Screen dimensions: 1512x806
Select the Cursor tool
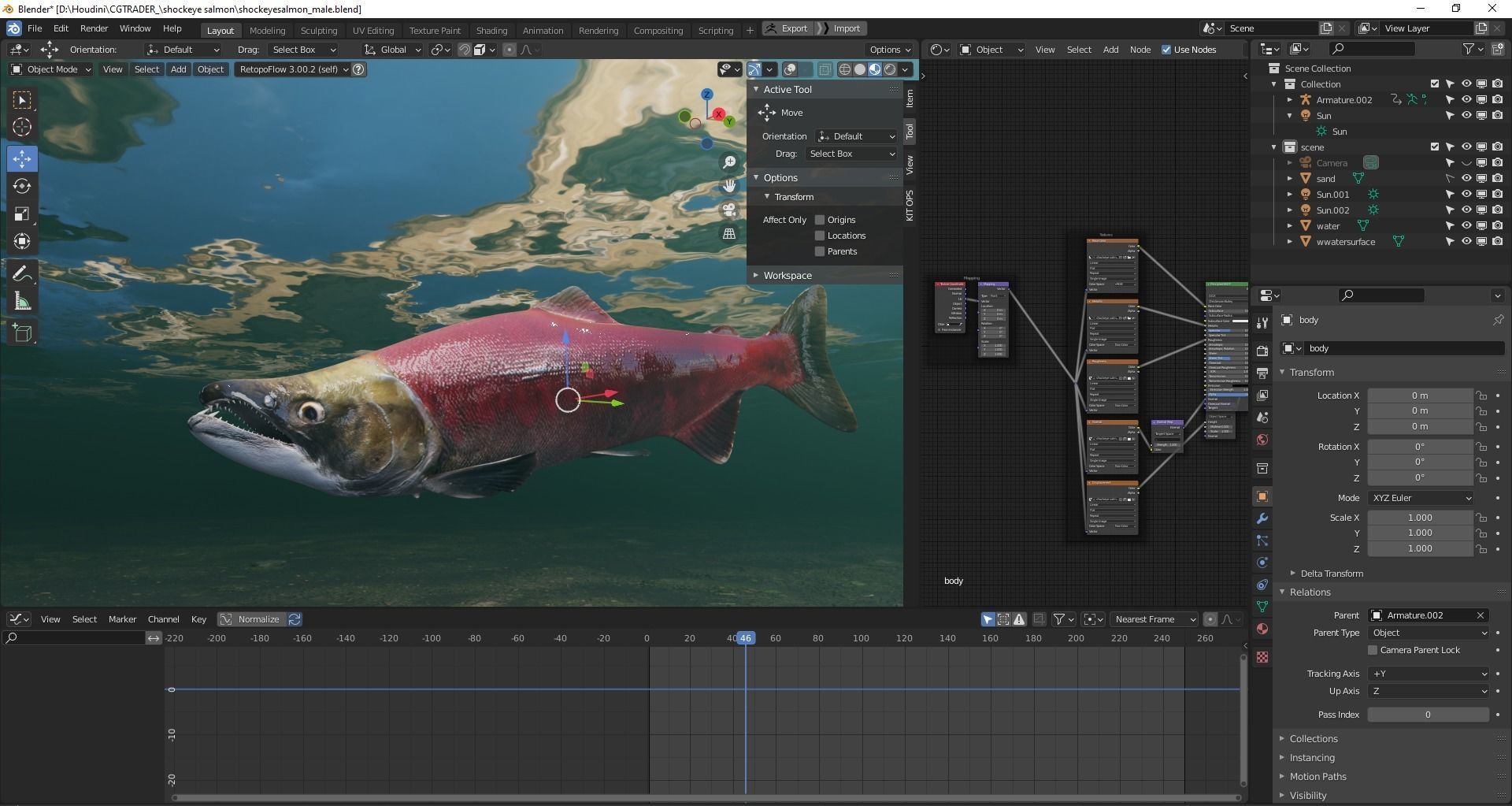click(22, 128)
